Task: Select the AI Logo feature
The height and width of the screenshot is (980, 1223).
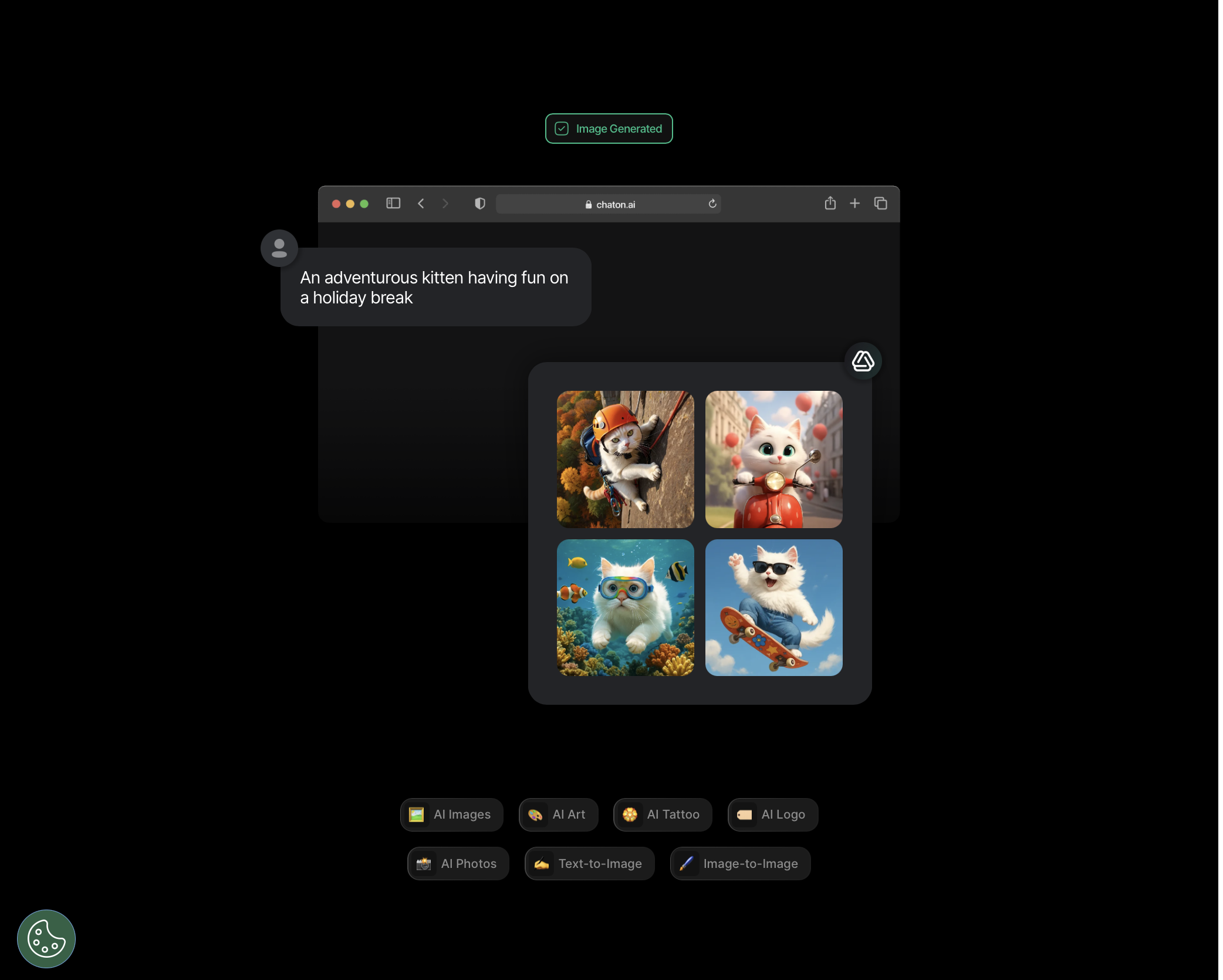Action: 772,815
